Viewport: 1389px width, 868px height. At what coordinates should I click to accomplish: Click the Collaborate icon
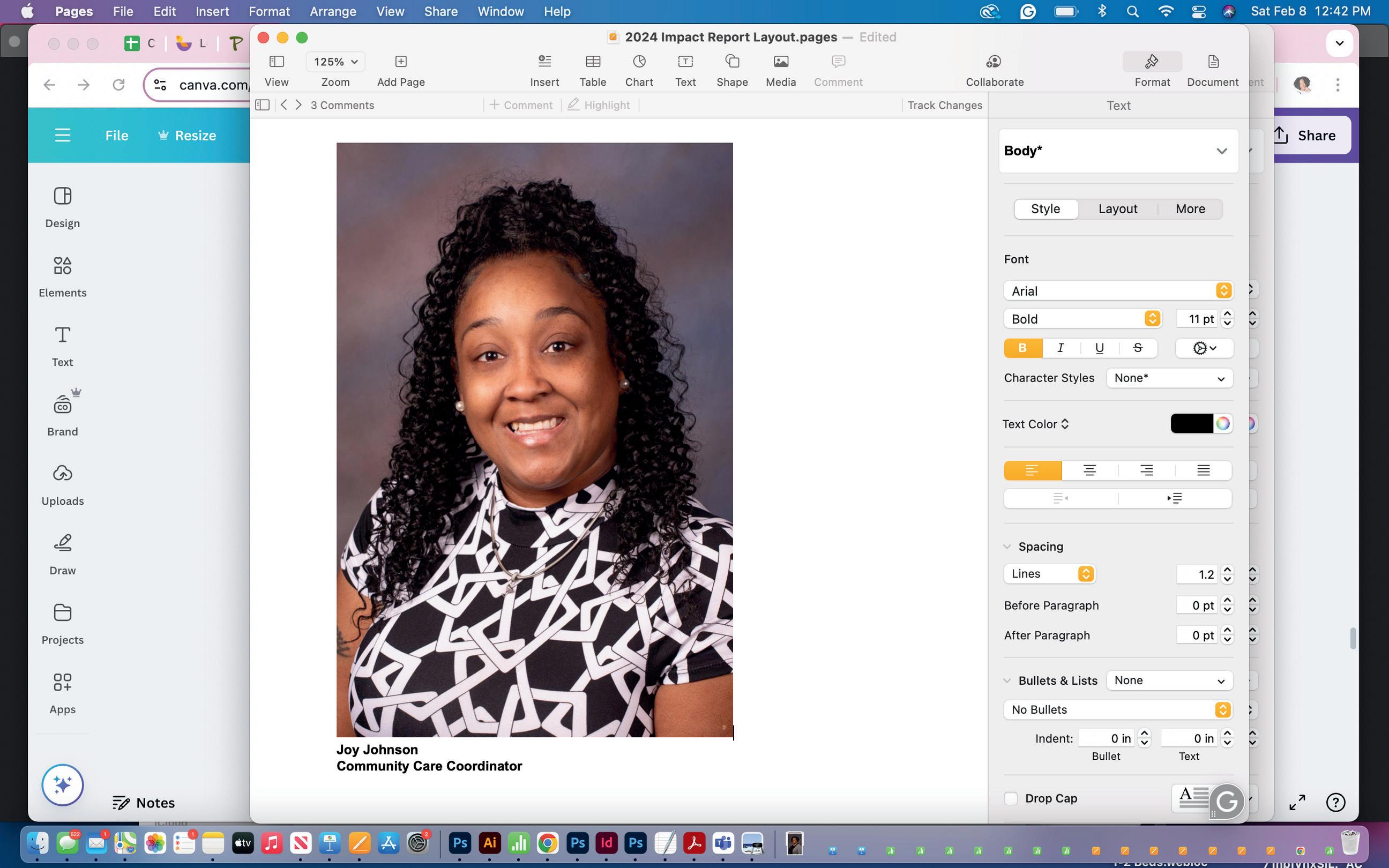pos(994,62)
